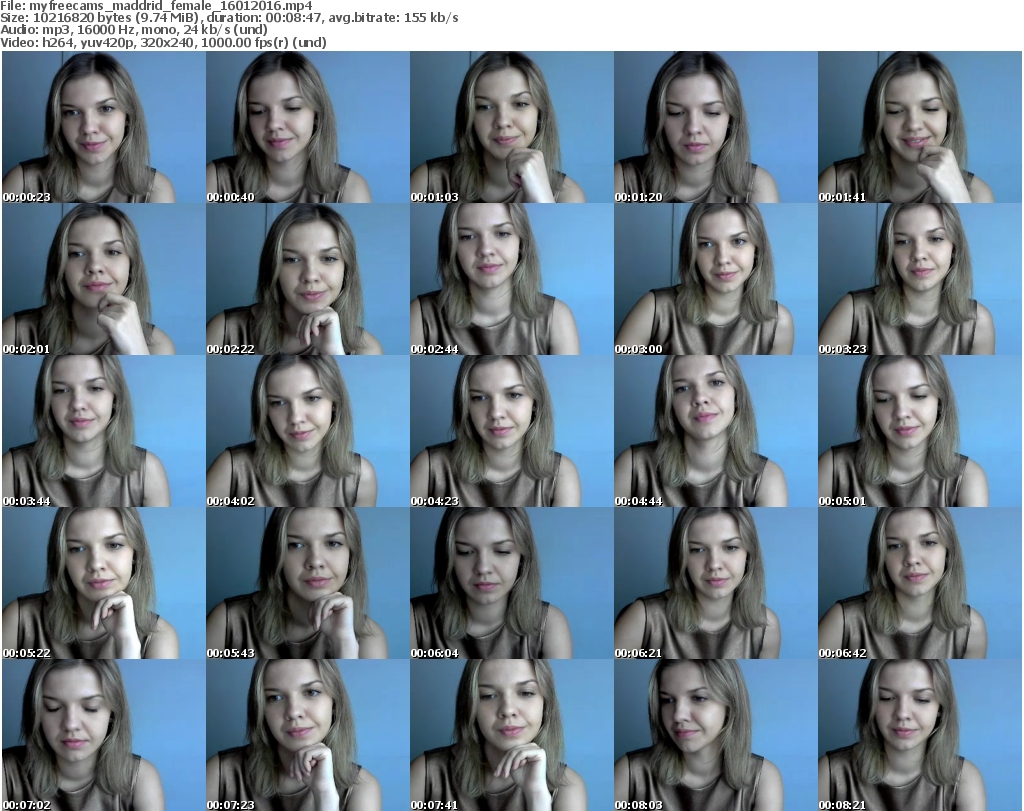Click the 00:05:22 video frame
Viewport: 1024px width, 811px height.
104,582
